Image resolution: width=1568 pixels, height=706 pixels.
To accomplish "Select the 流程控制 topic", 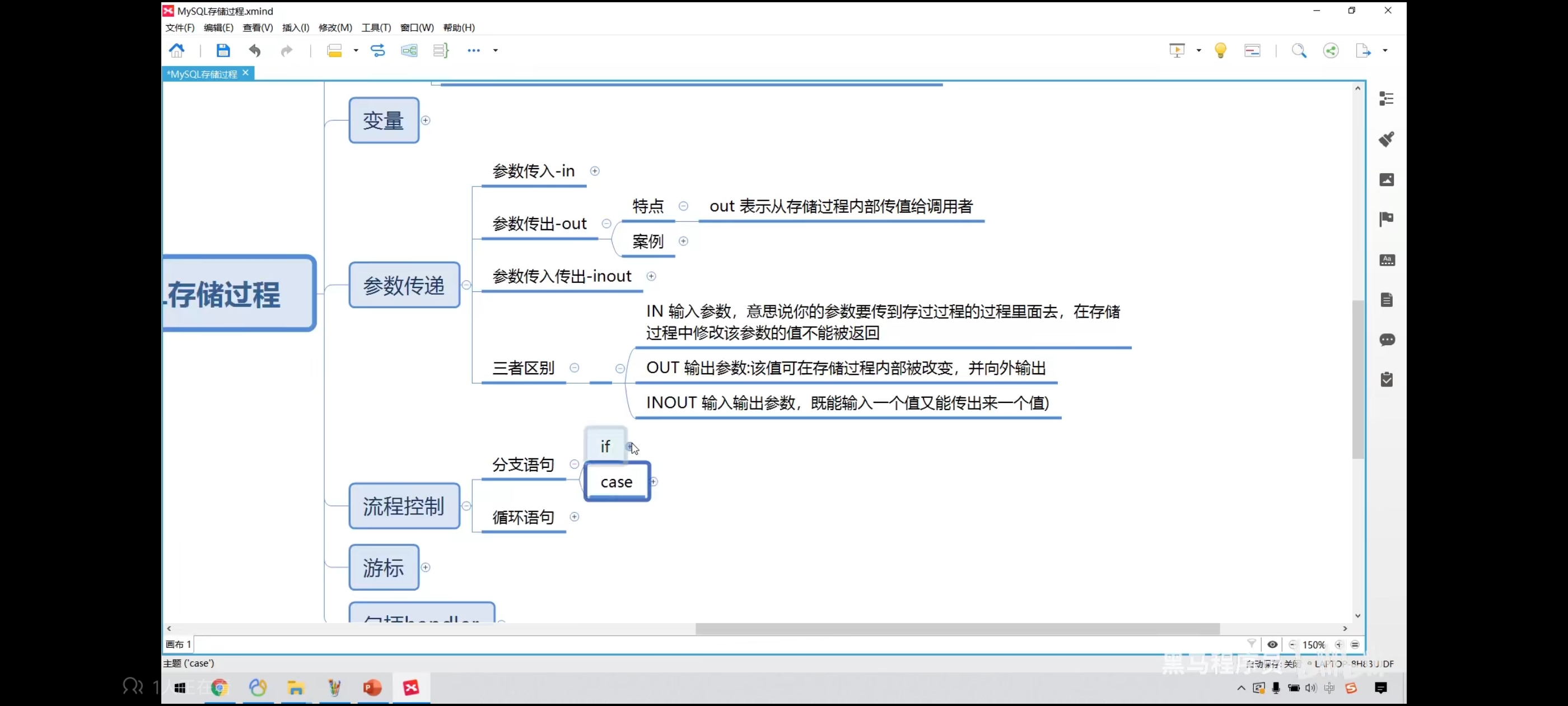I will (404, 506).
